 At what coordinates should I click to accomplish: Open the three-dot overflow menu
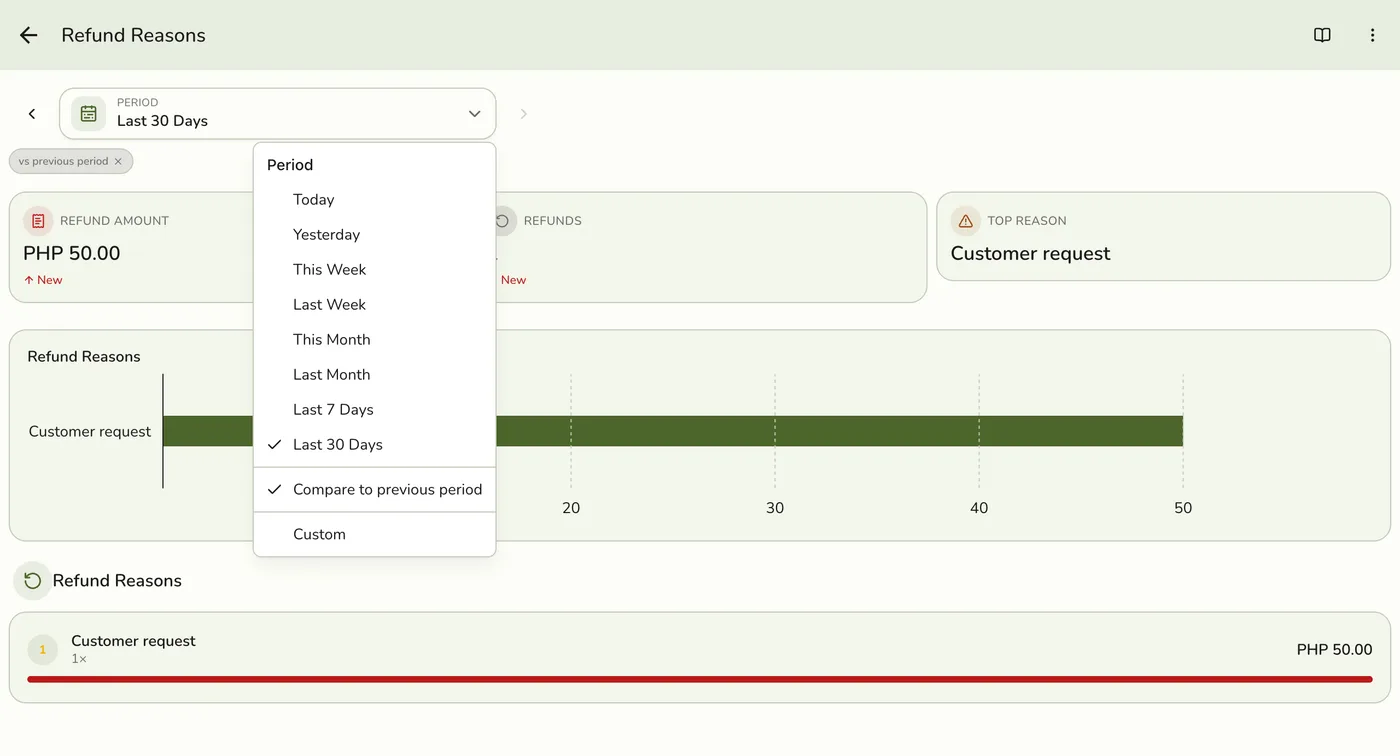point(1372,35)
